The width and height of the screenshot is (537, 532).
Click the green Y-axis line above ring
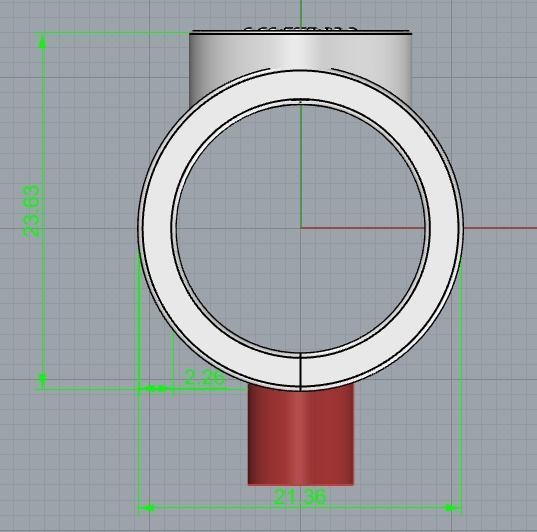pos(301,14)
